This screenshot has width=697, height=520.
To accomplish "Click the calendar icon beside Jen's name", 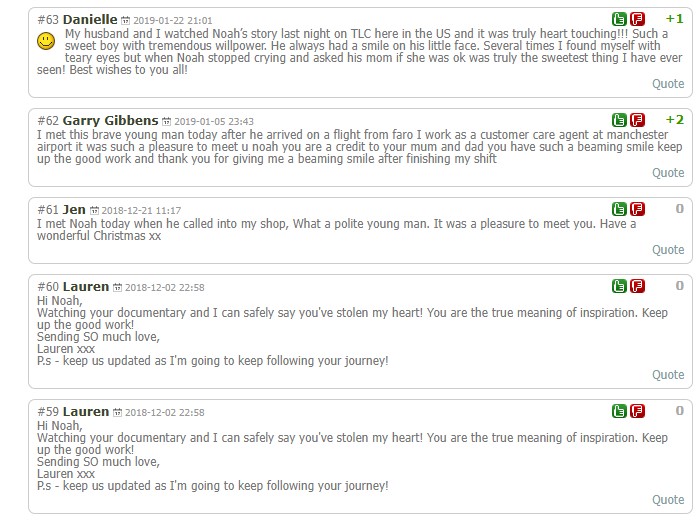I will click(94, 210).
